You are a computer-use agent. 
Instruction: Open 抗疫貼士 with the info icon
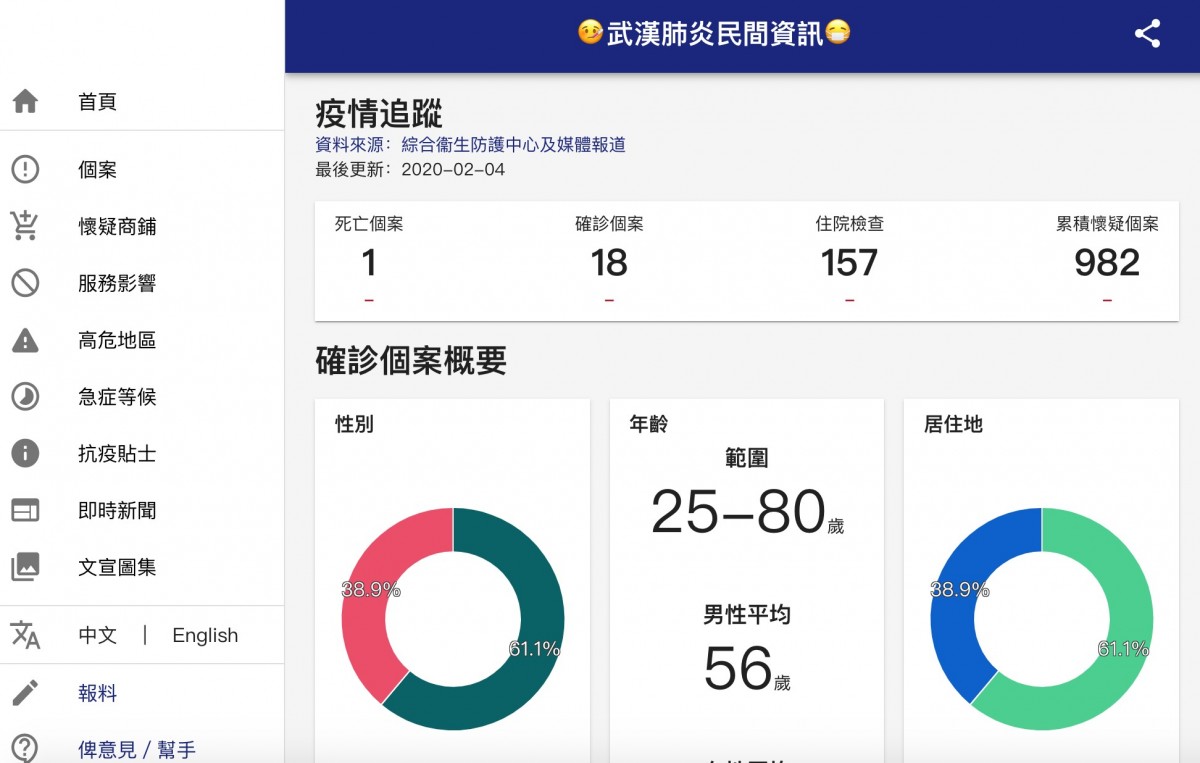click(x=24, y=454)
